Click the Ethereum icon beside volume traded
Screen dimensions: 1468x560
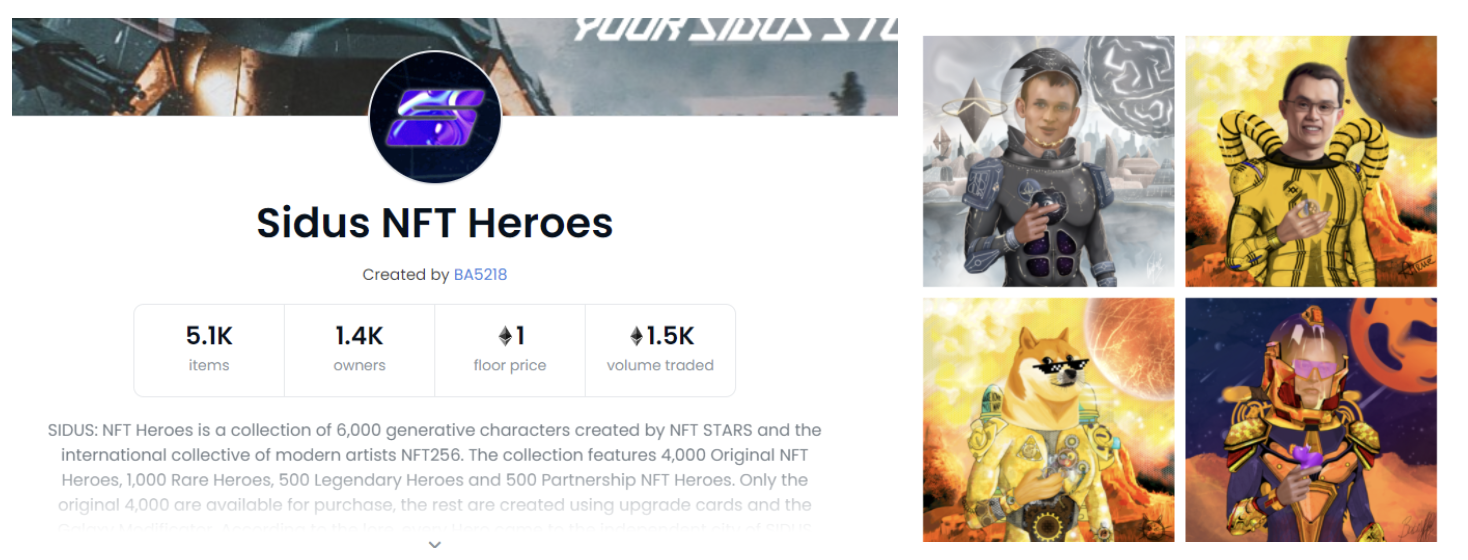click(x=637, y=336)
